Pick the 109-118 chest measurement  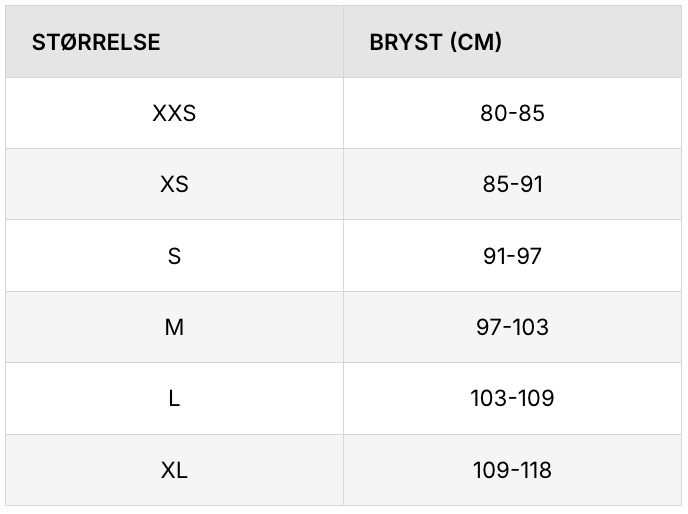coord(512,470)
